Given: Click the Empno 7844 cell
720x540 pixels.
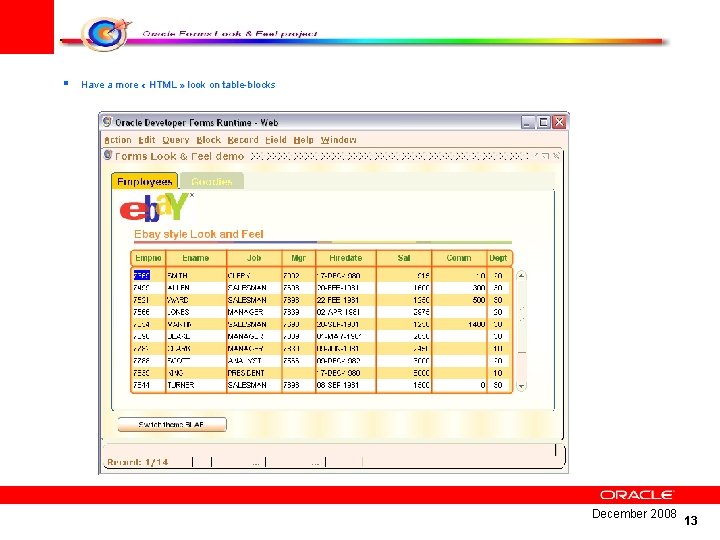Looking at the screenshot, I should click(148, 385).
